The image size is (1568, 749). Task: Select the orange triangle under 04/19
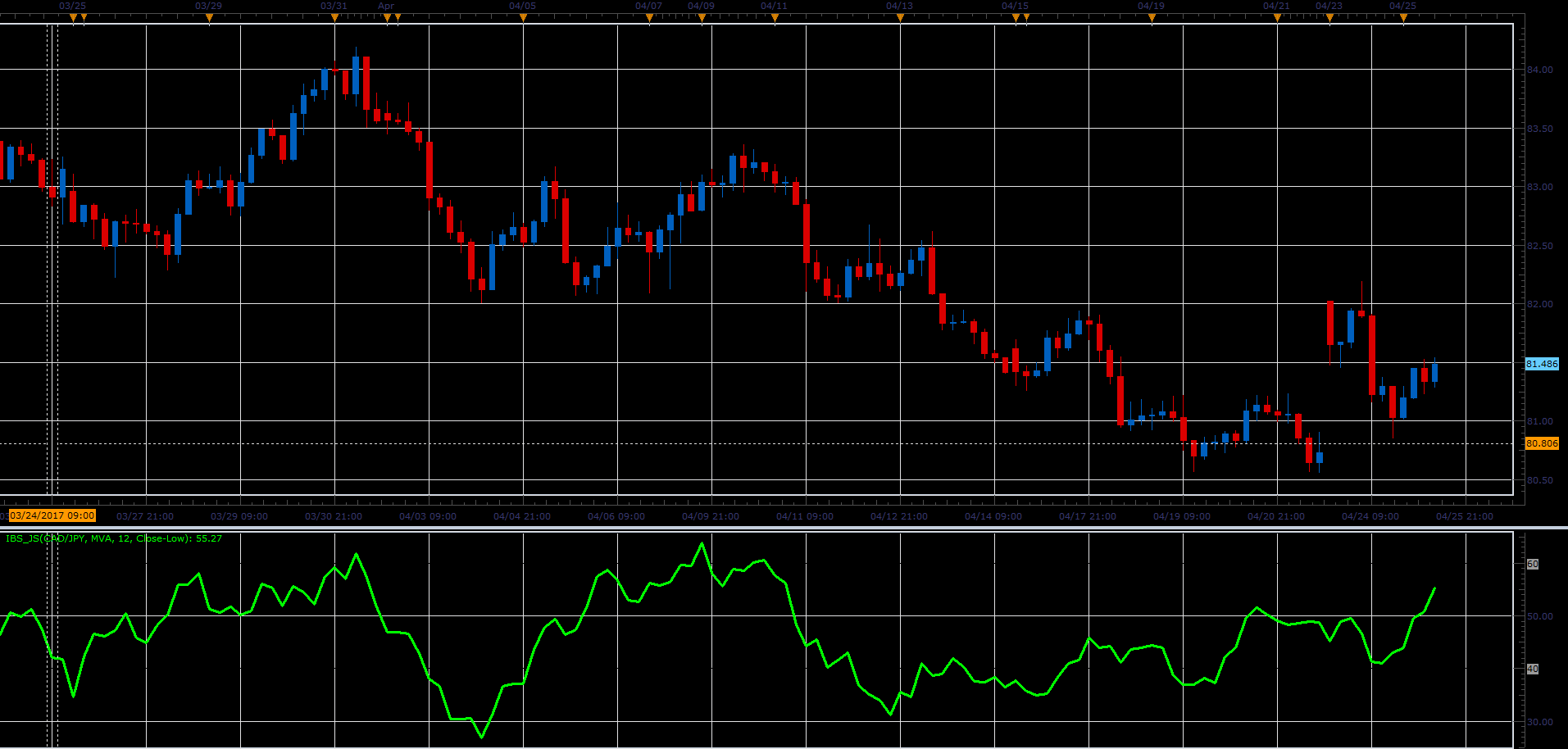[x=1152, y=18]
